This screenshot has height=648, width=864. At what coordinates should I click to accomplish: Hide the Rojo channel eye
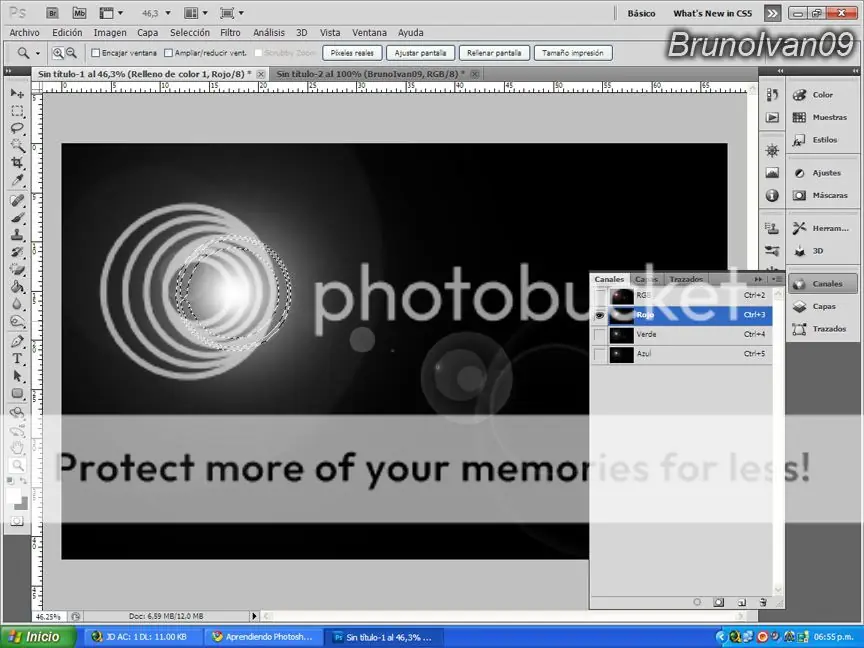coord(600,315)
